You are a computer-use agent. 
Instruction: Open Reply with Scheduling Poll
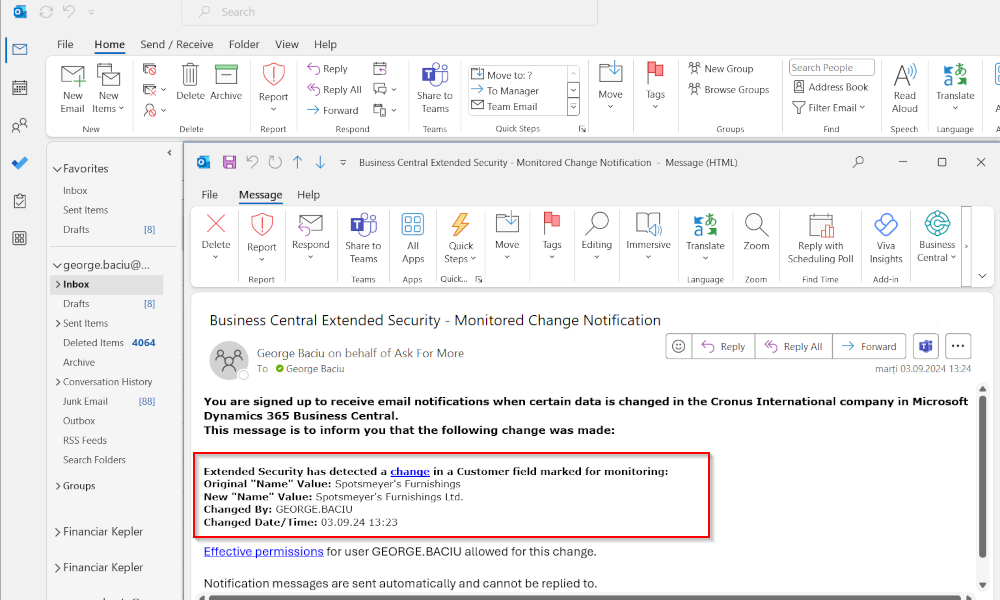819,240
